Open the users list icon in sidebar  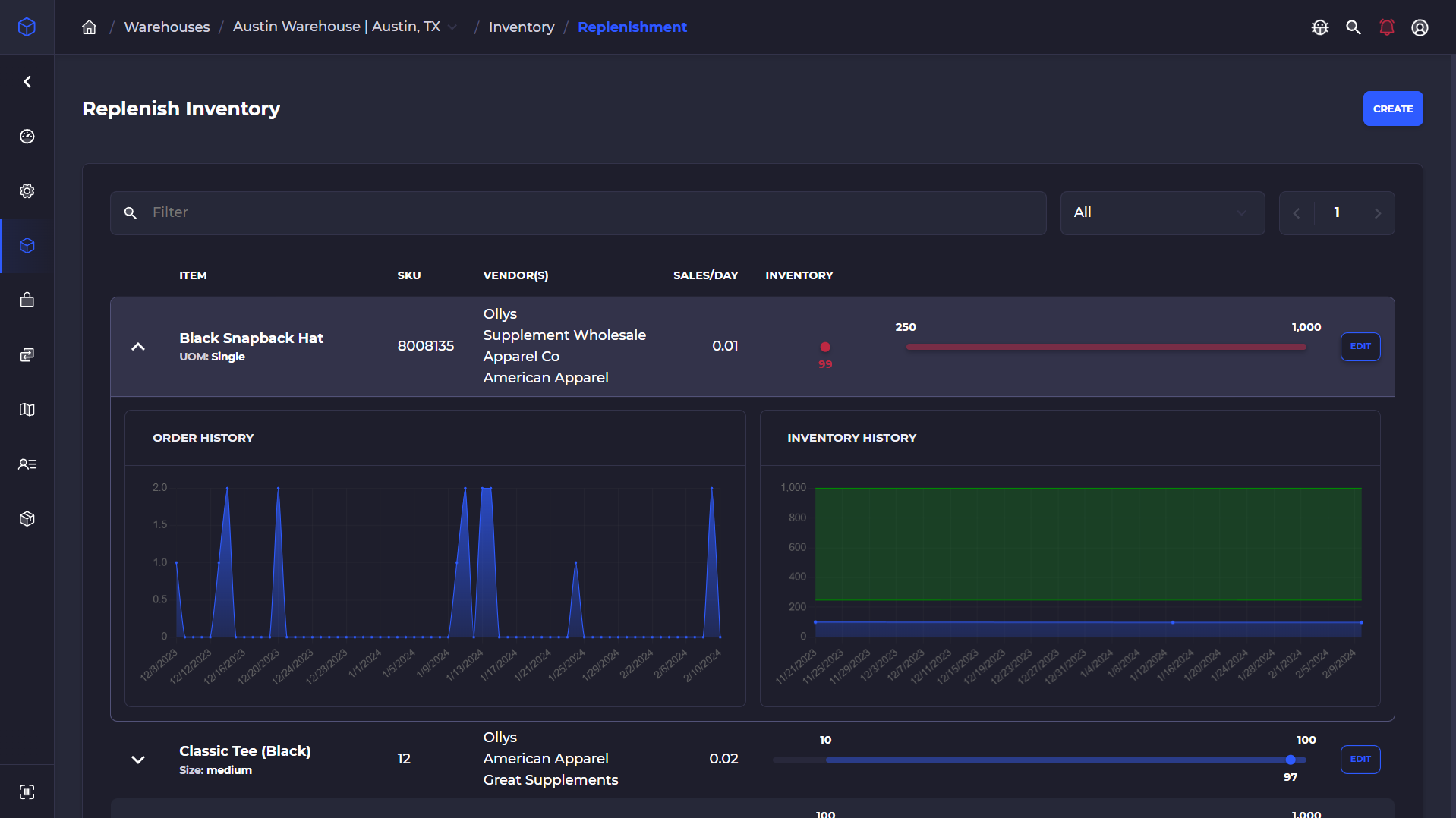coord(27,464)
